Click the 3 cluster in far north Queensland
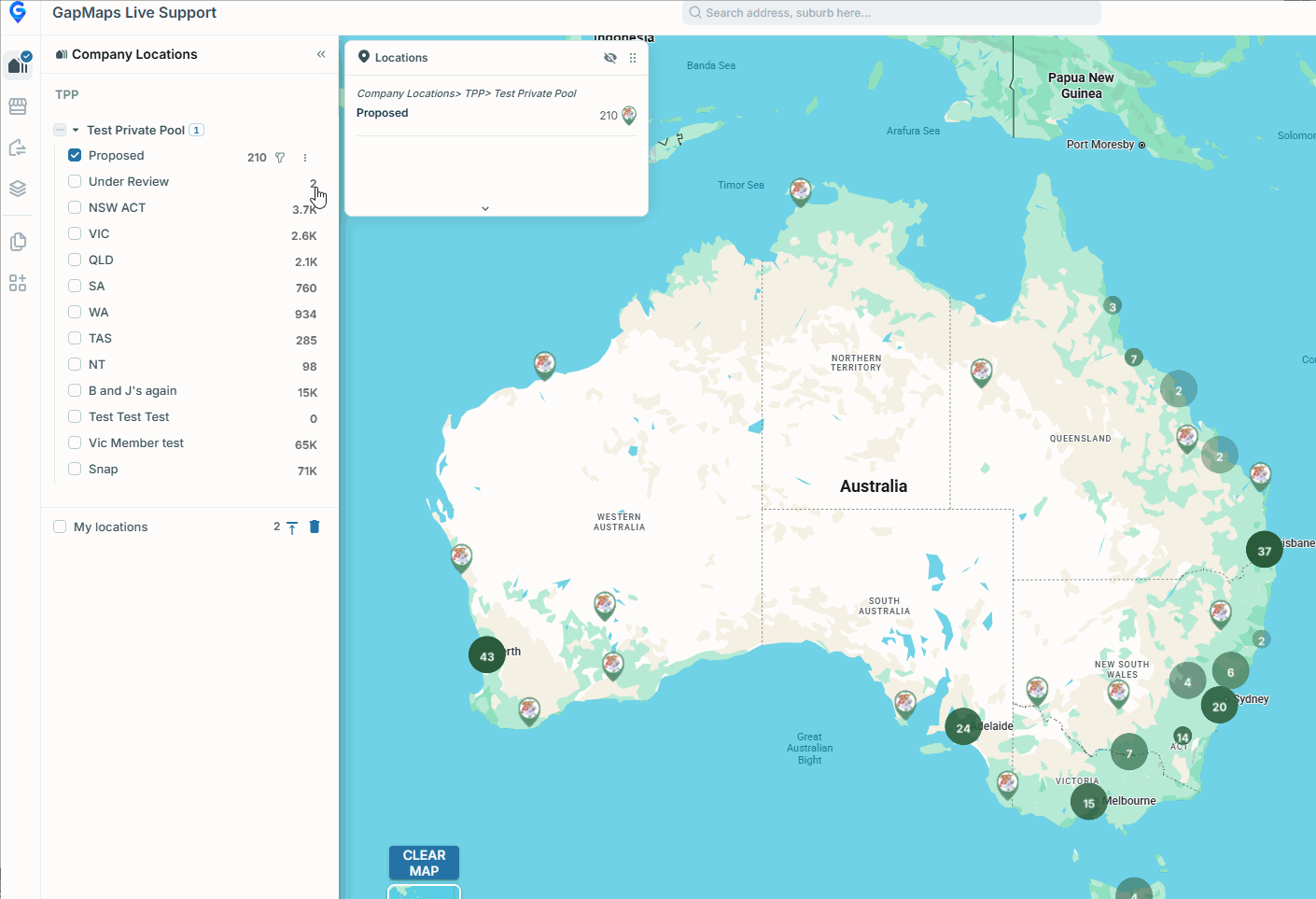This screenshot has width=1316, height=899. tap(1112, 306)
